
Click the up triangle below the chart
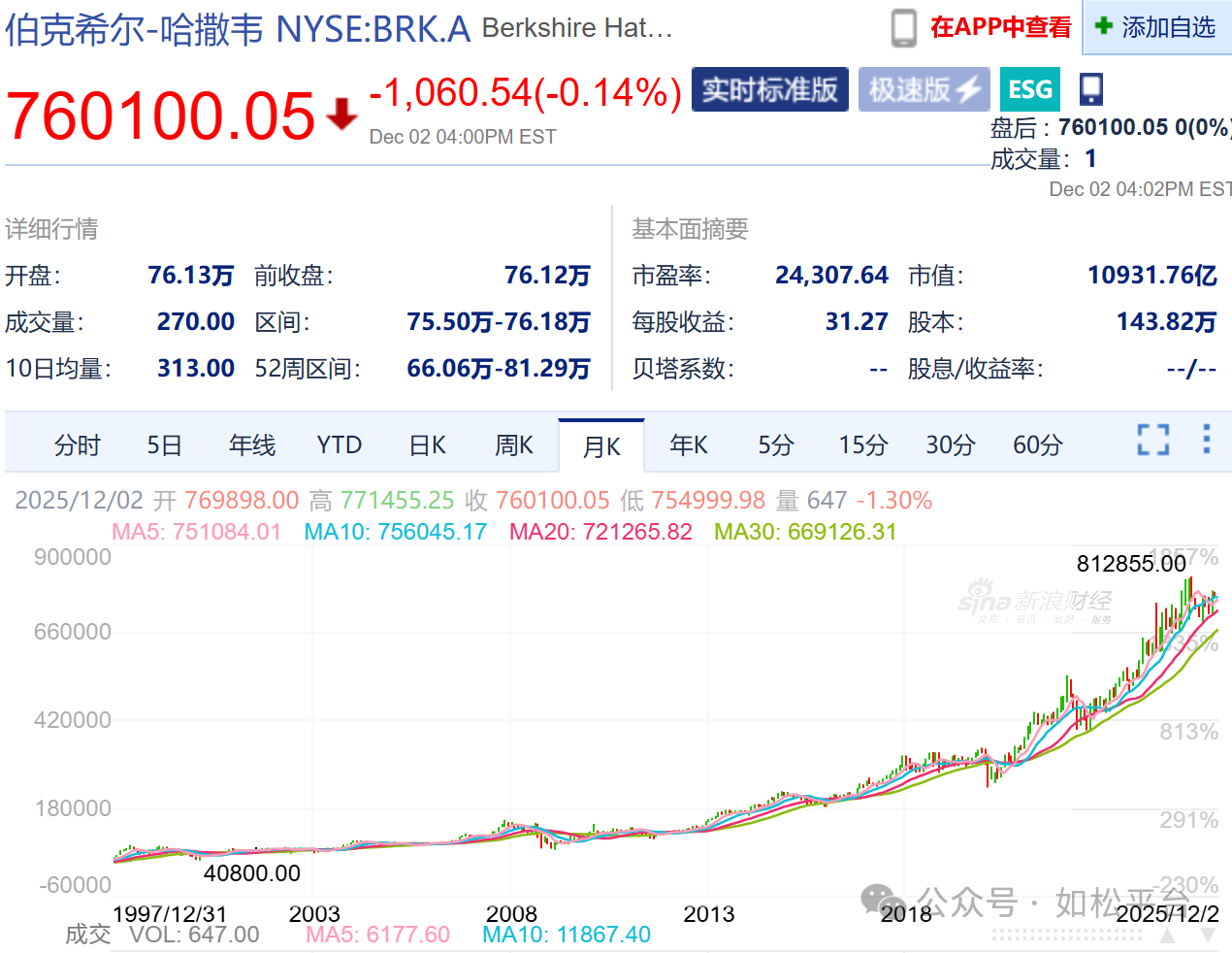pyautogui.click(x=1168, y=936)
